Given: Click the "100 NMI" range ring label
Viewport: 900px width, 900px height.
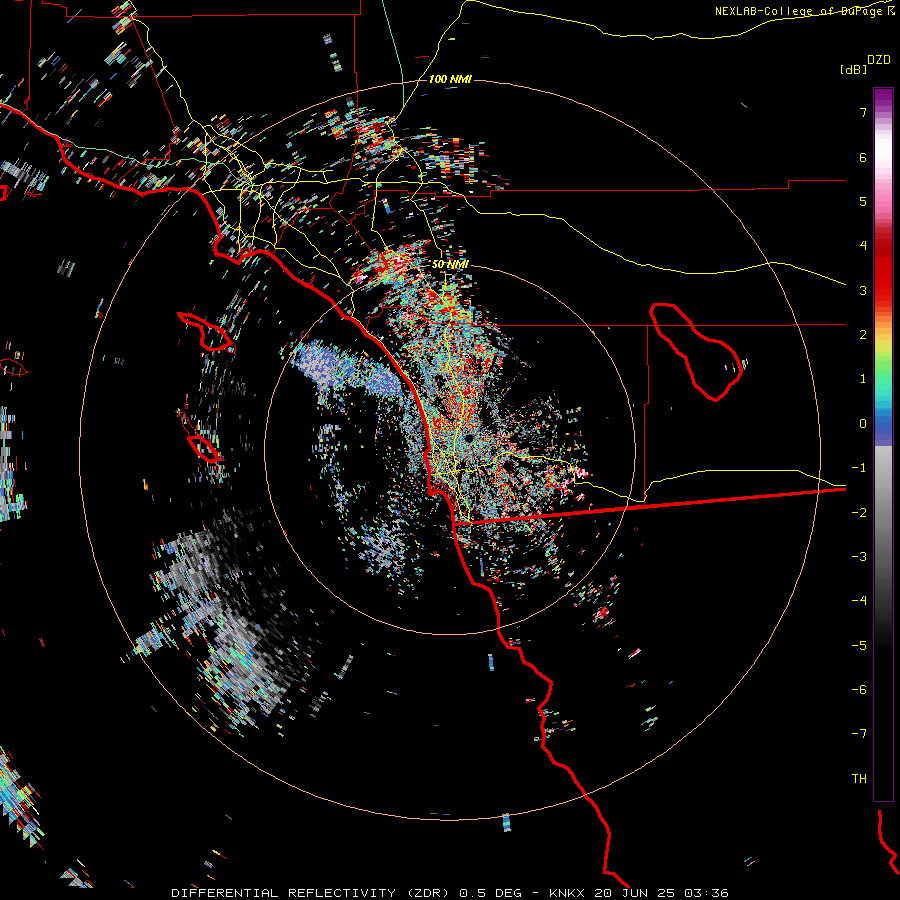Looking at the screenshot, I should point(450,79).
